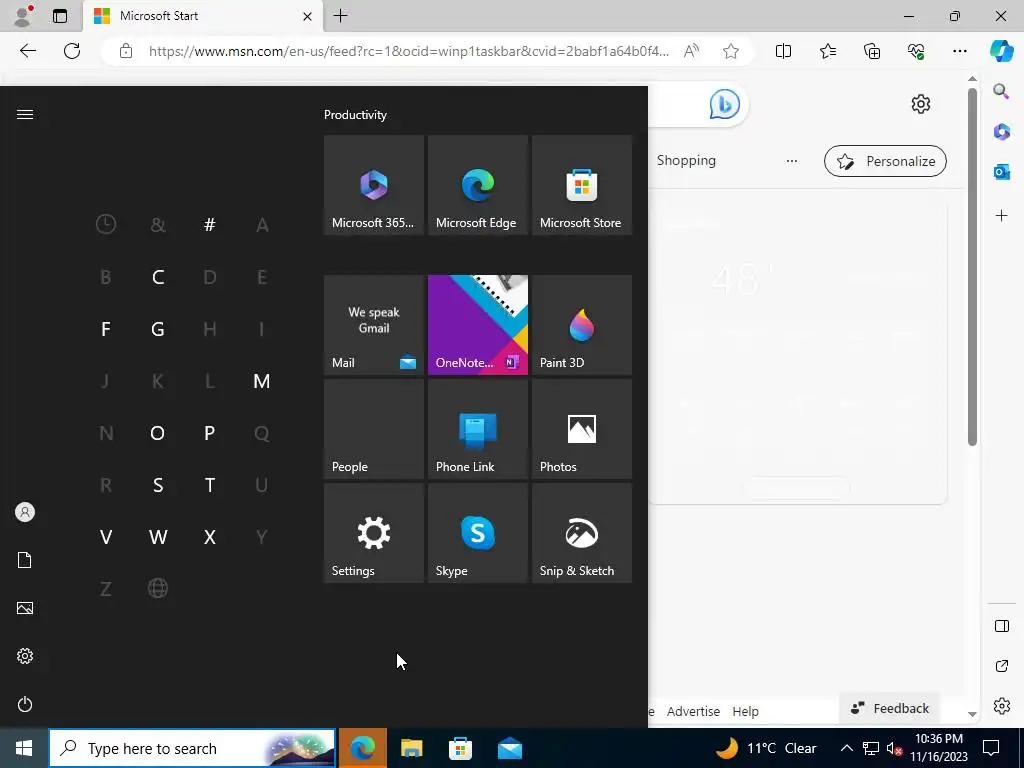Click the taskbar search box
The height and width of the screenshot is (768, 1024).
[193, 748]
